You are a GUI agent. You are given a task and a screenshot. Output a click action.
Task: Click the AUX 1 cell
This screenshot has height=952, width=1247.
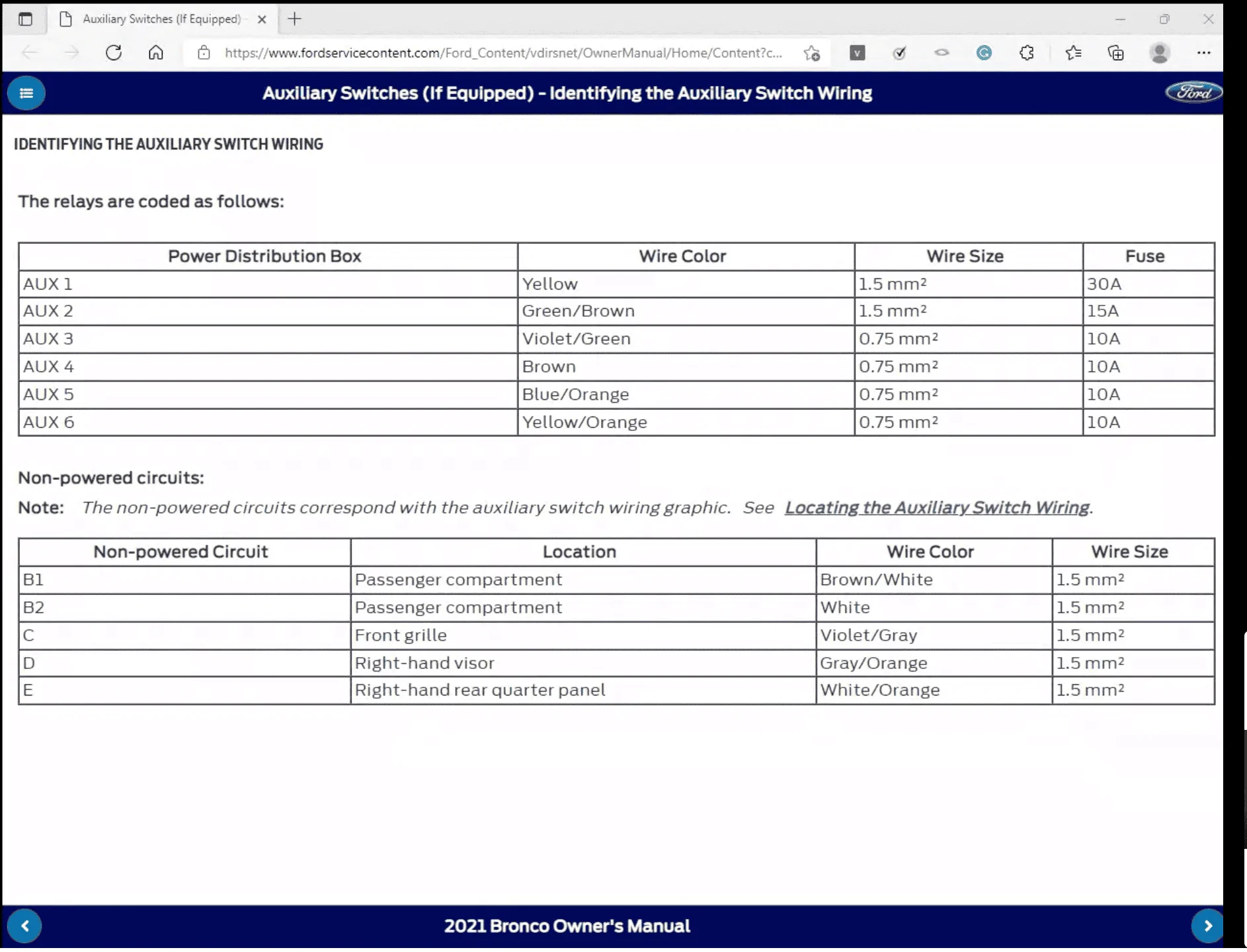click(268, 284)
